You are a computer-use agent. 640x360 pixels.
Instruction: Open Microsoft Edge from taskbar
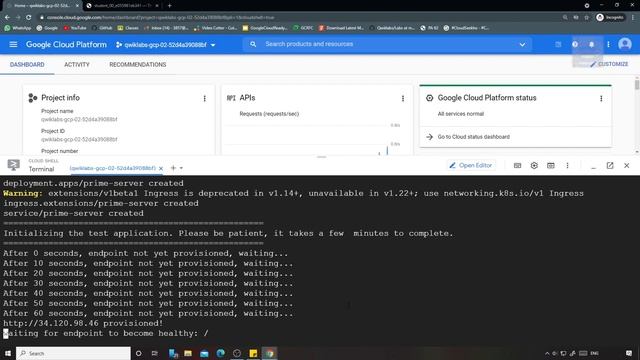[220, 353]
